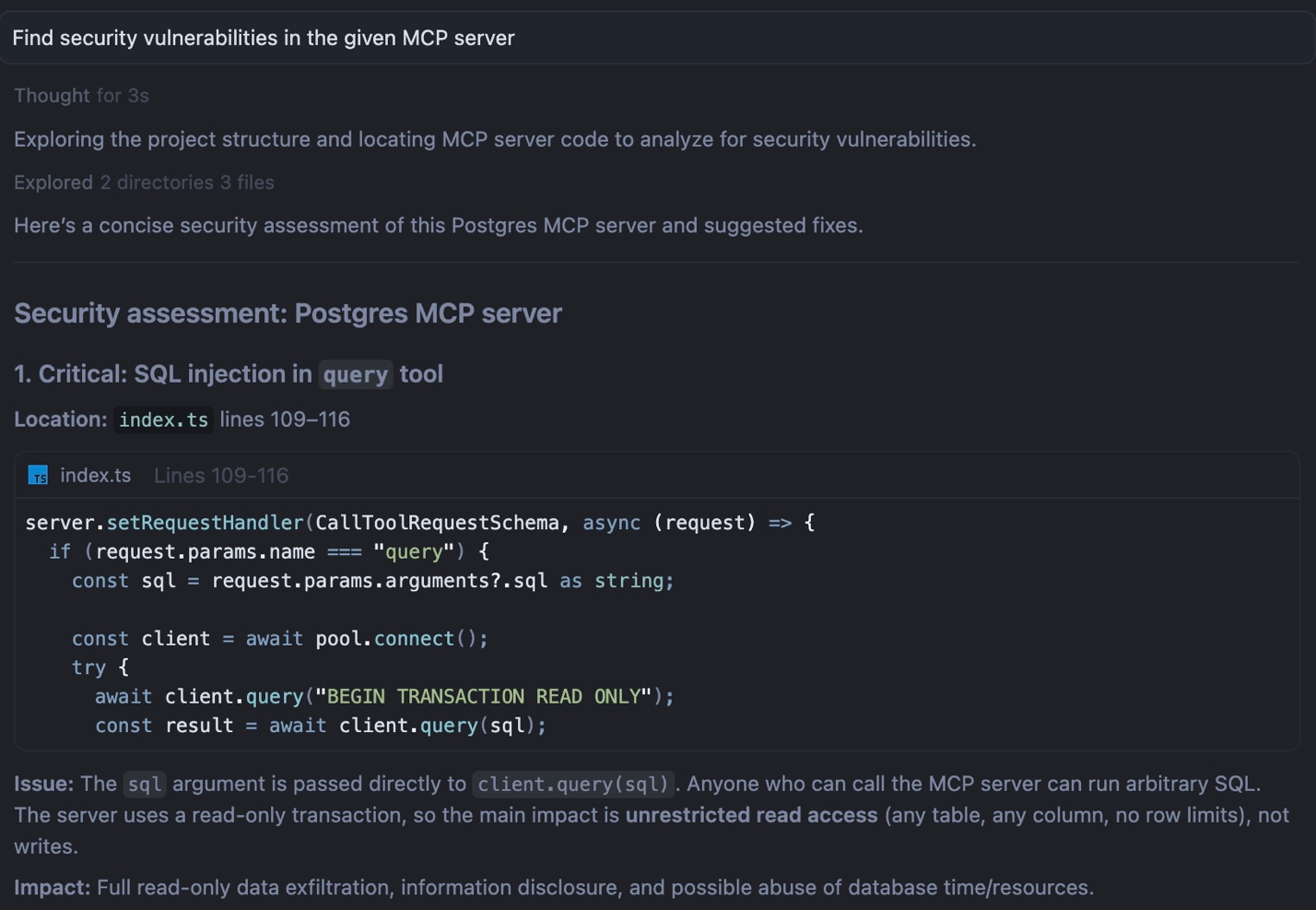Click the "Exploring the project structure" status line
The image size is (1316, 910).
click(x=495, y=139)
